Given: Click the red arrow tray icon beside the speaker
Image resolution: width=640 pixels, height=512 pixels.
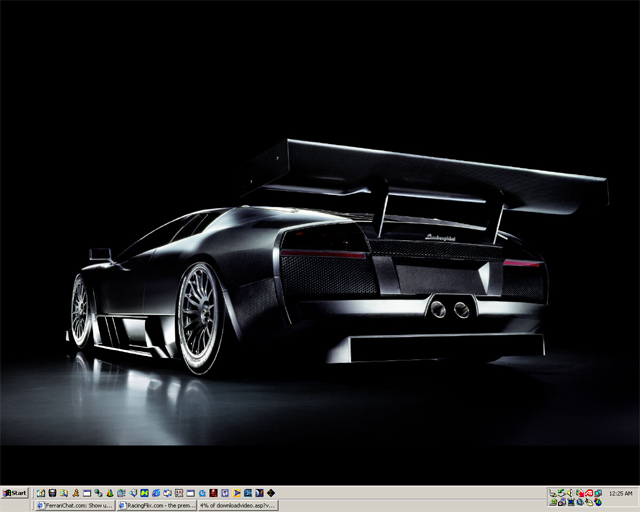Looking at the screenshot, I should [x=580, y=493].
